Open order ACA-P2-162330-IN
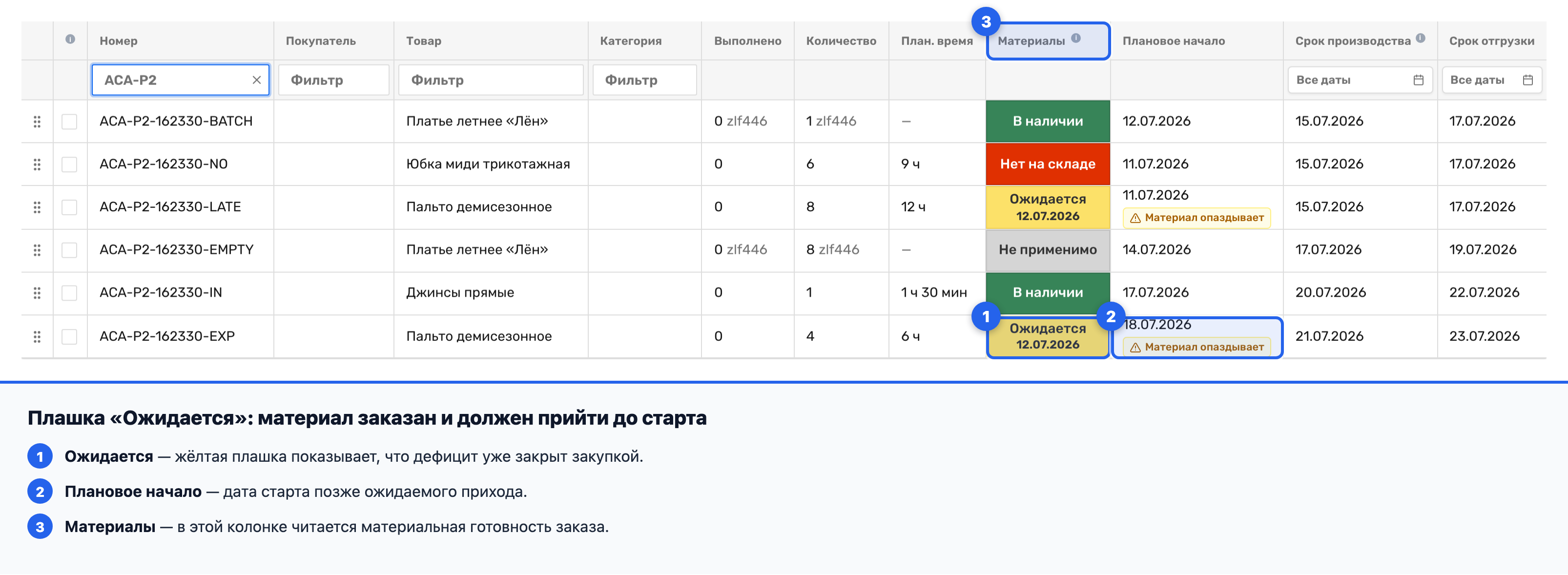The image size is (1568, 575). (x=161, y=293)
